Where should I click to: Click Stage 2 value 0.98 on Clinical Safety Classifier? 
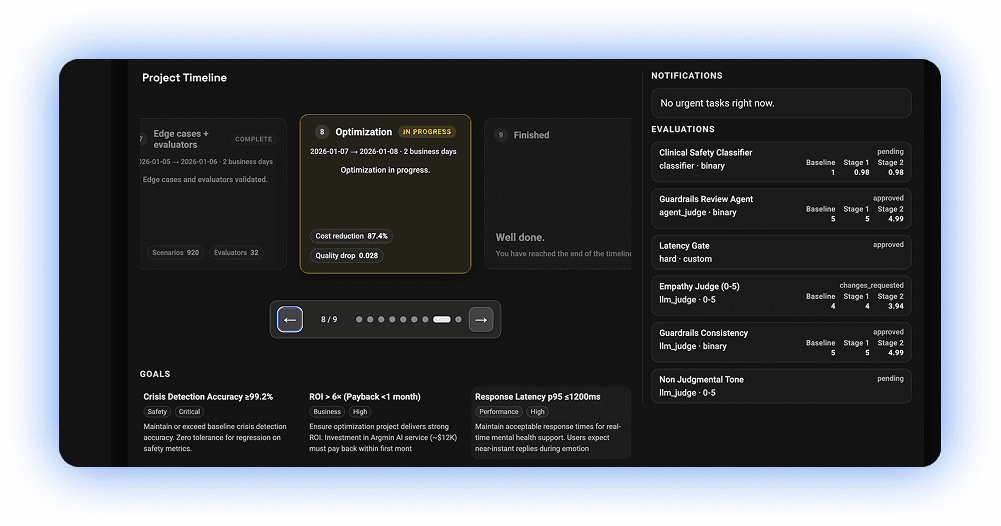[x=896, y=172]
